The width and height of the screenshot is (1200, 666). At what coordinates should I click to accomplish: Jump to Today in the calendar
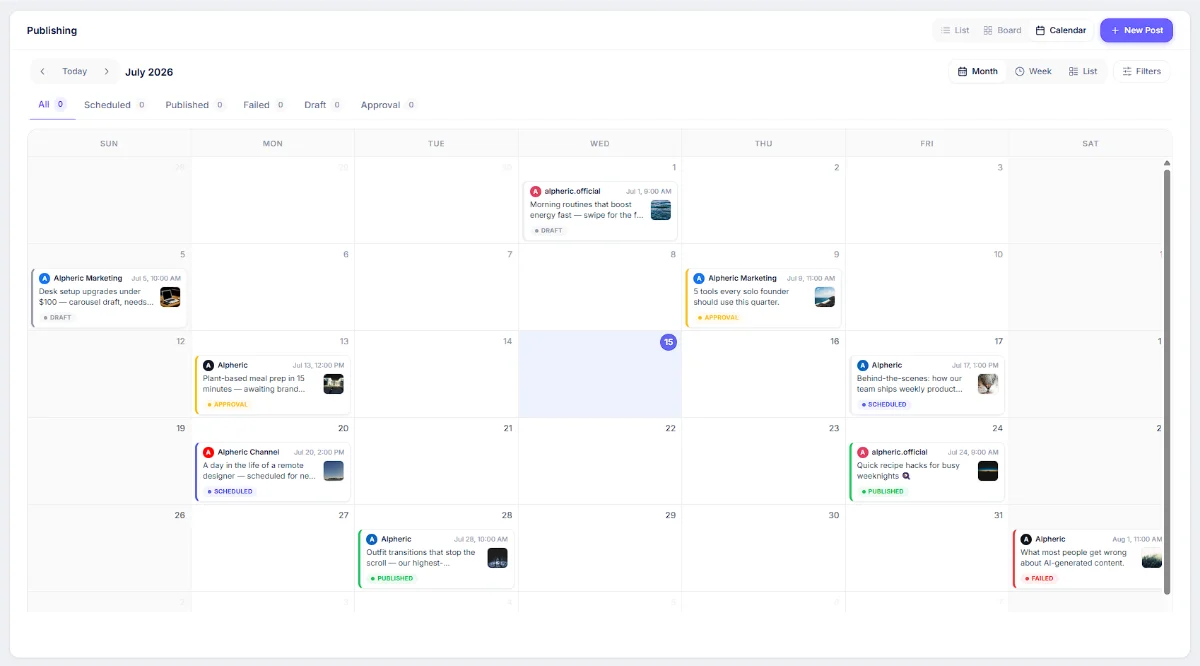pos(74,71)
